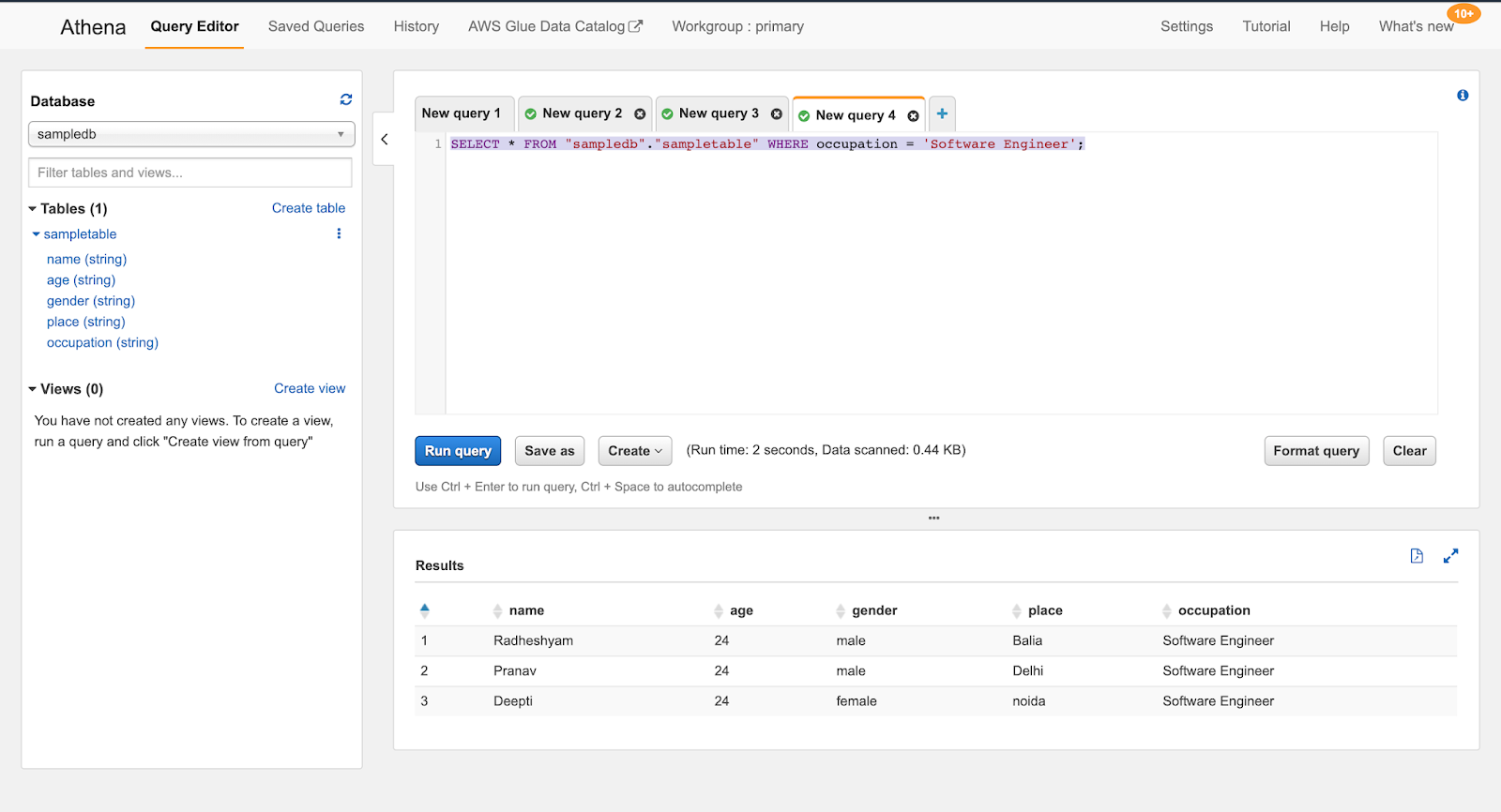Click the Deepti name cell
This screenshot has height=812, width=1501.
tap(513, 700)
